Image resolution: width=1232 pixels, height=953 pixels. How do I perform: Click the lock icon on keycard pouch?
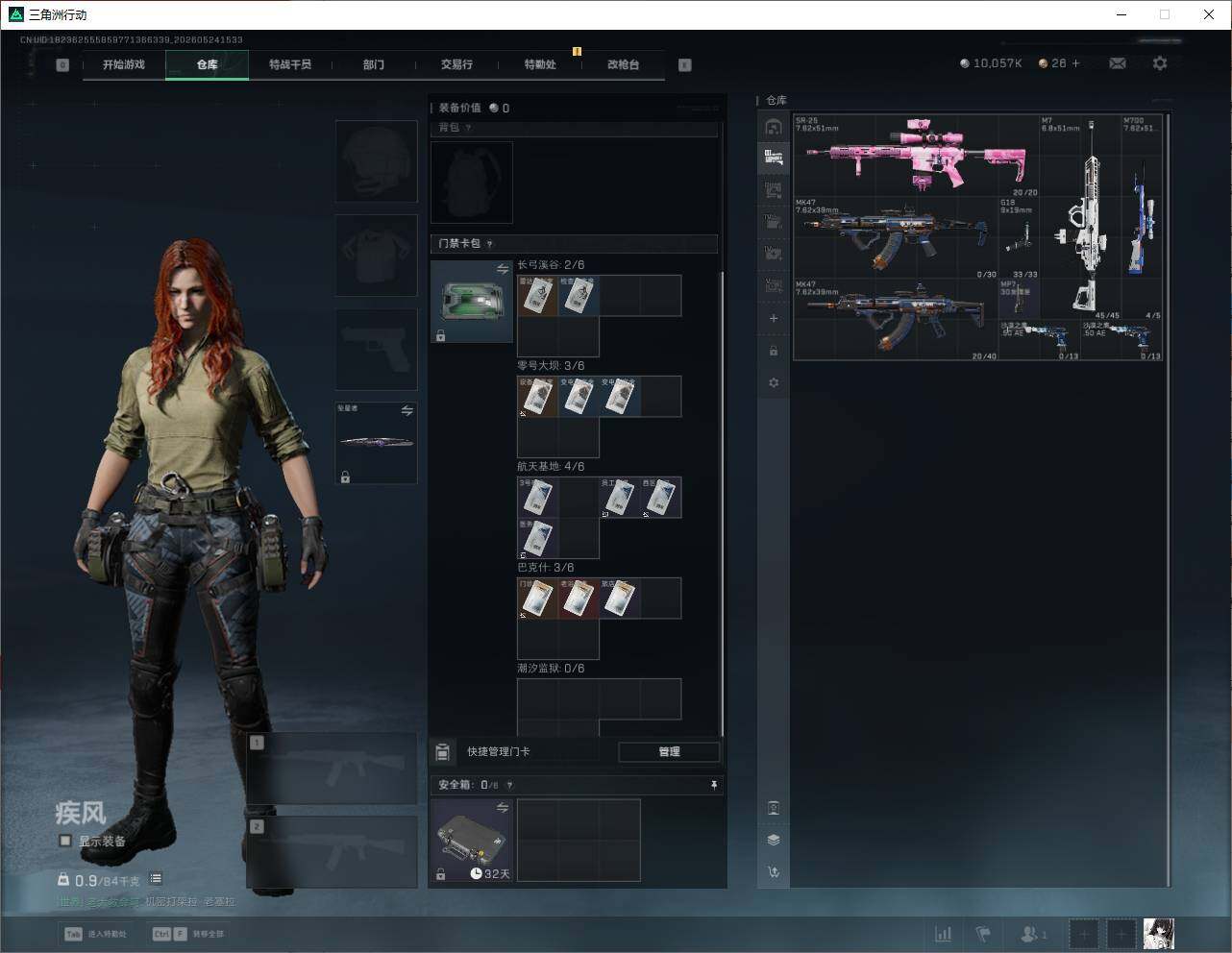pyautogui.click(x=440, y=335)
